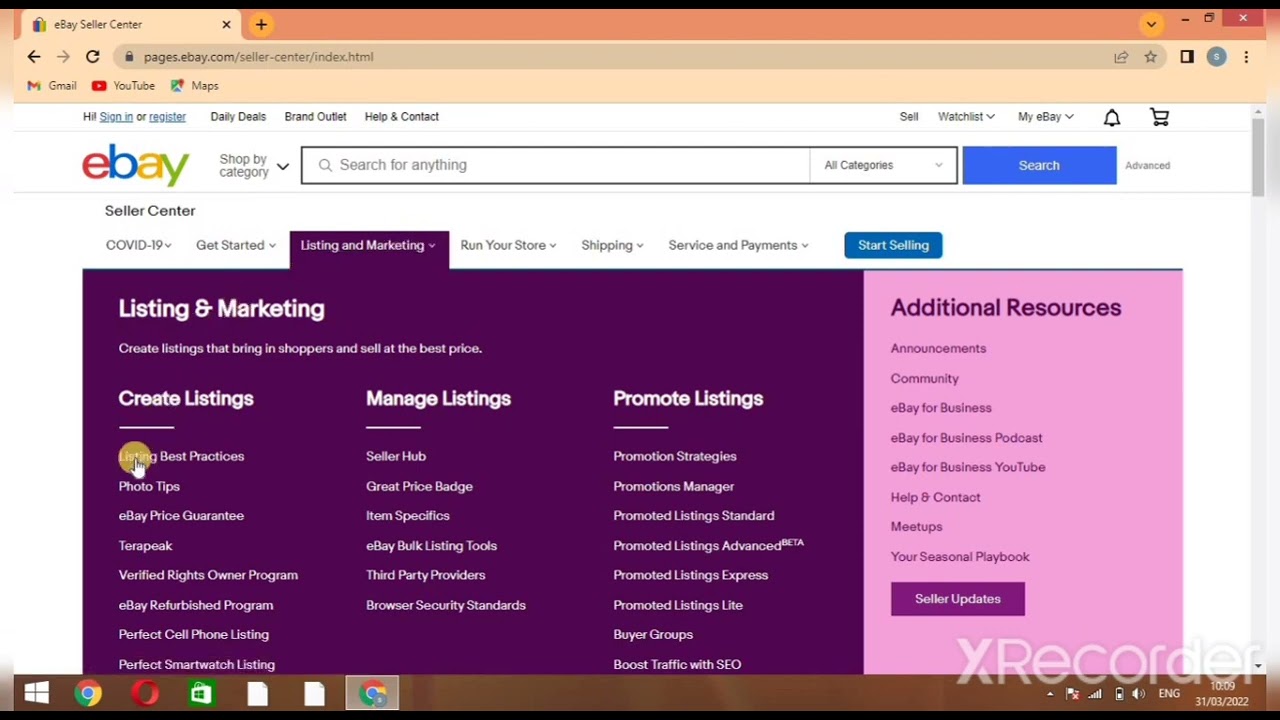Open Announcements under Additional Resources
The width and height of the screenshot is (1280, 720).
coord(938,349)
